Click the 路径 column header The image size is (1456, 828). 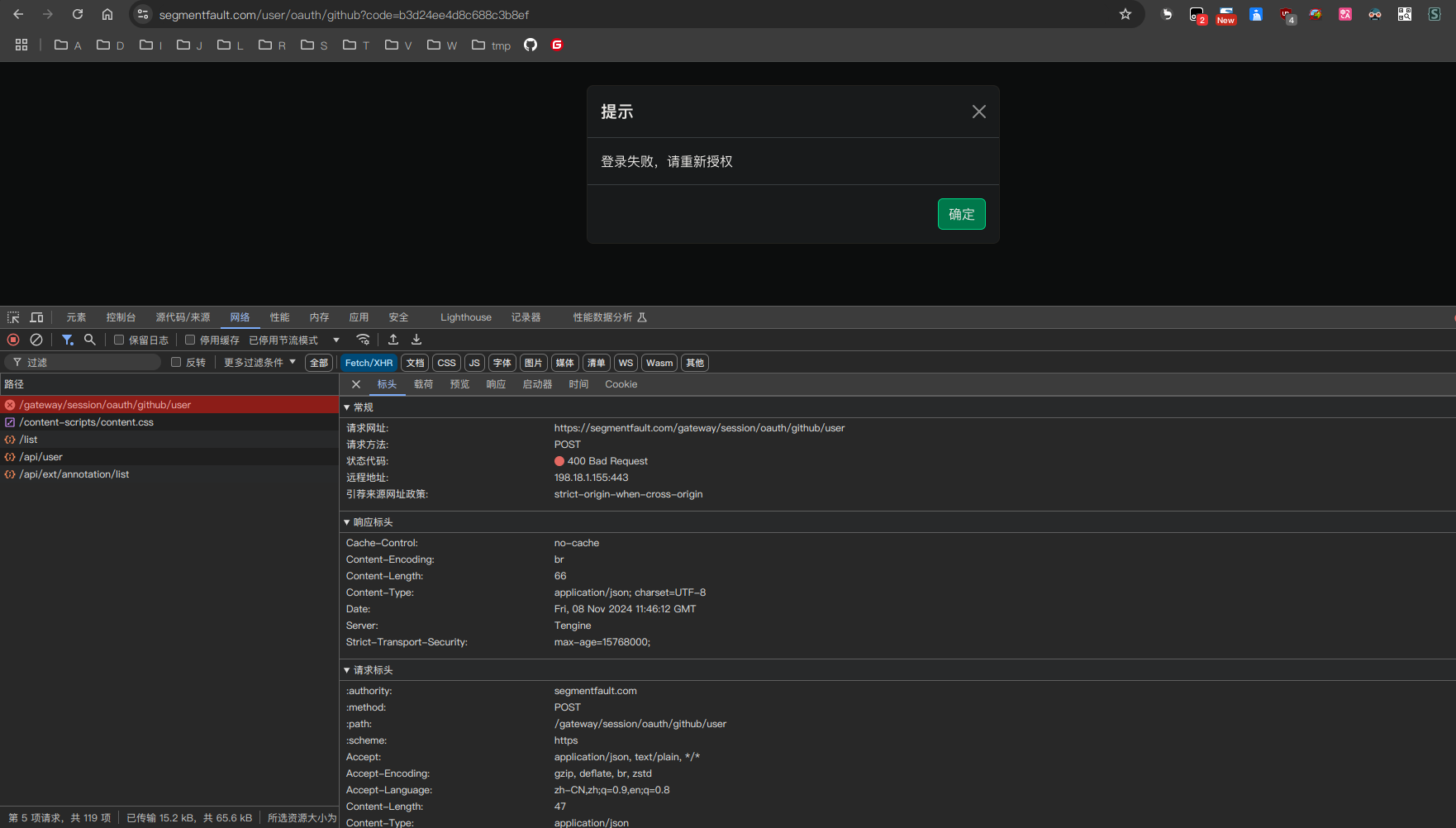169,384
